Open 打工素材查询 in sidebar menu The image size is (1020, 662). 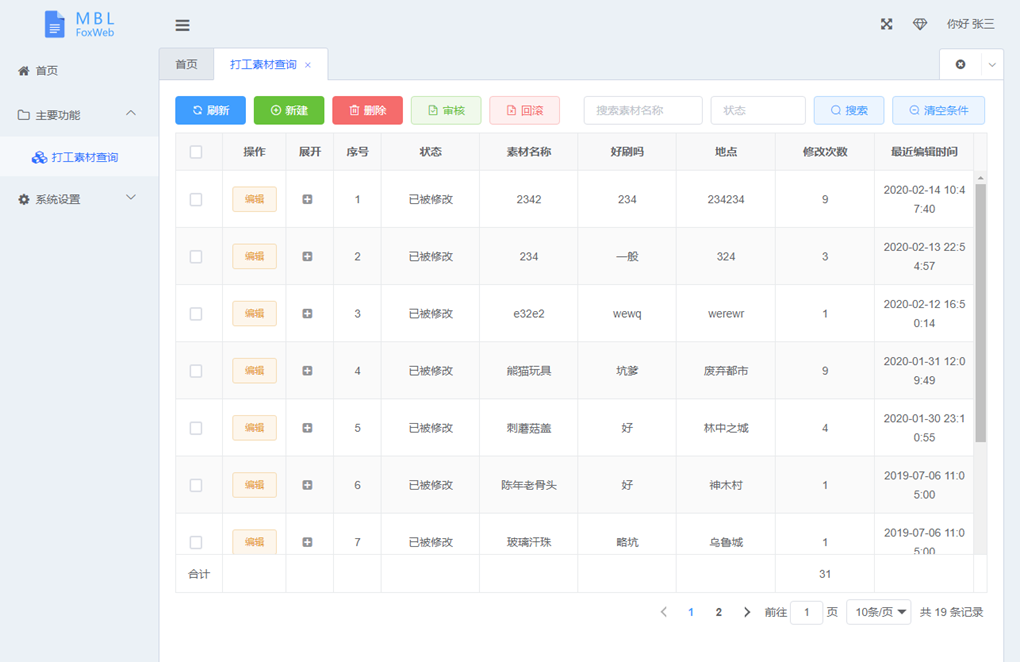(x=79, y=157)
